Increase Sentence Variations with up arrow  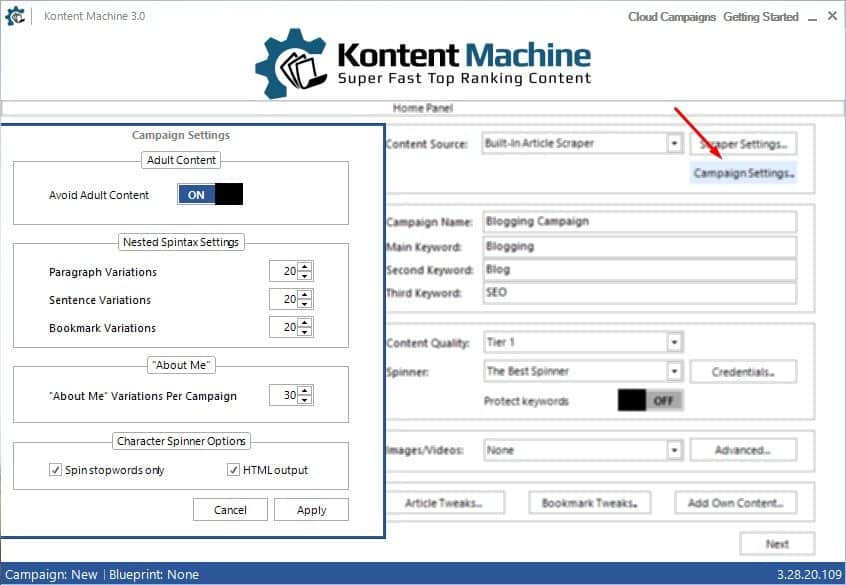click(305, 294)
